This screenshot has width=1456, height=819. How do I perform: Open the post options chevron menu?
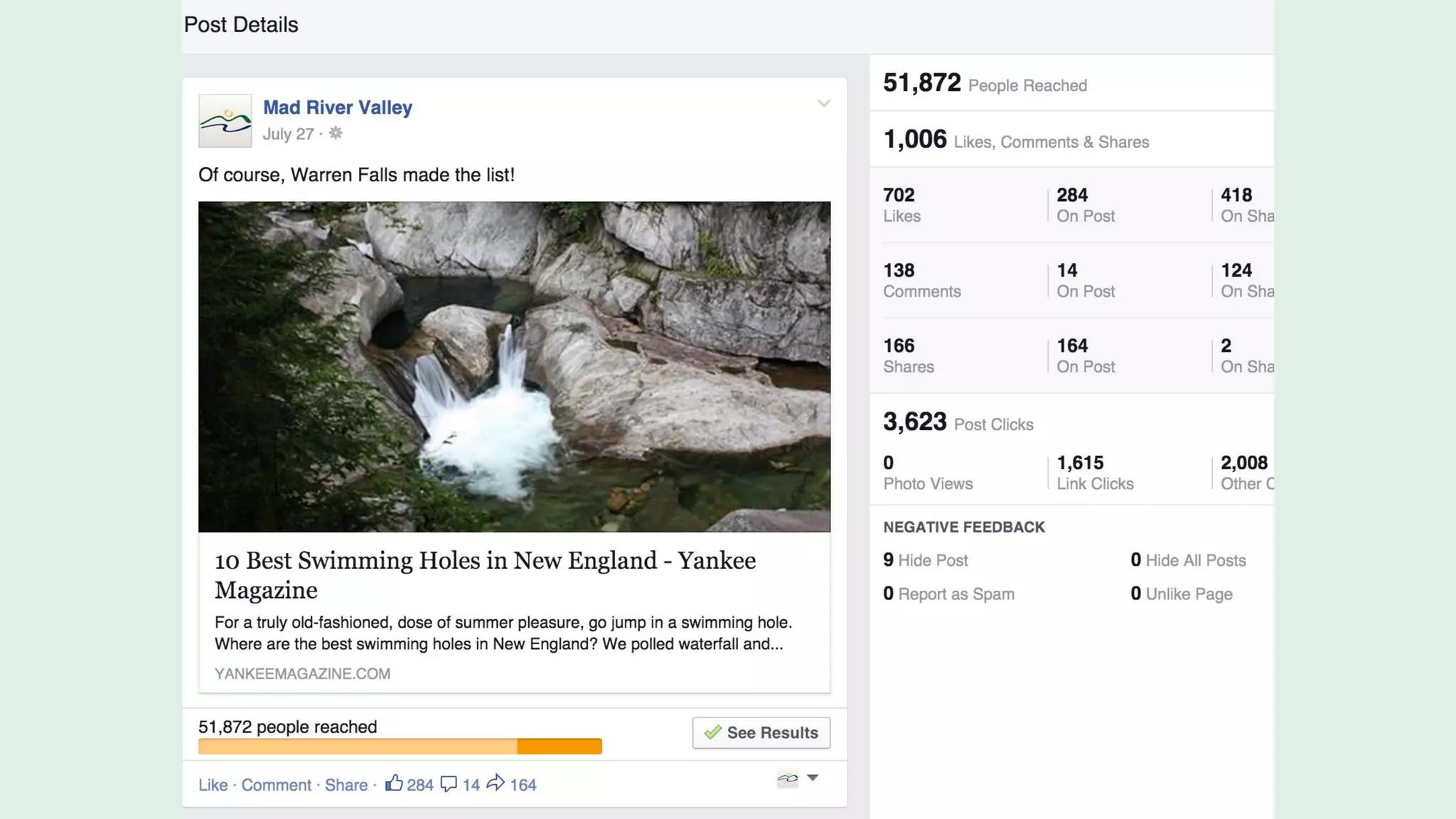tap(823, 104)
